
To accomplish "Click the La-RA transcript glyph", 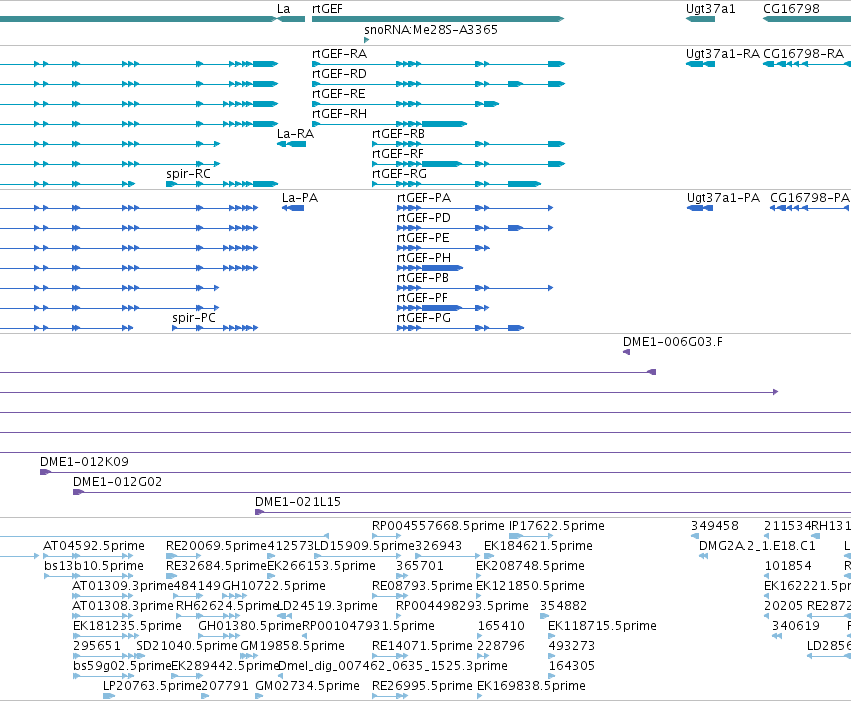I will pos(291,144).
